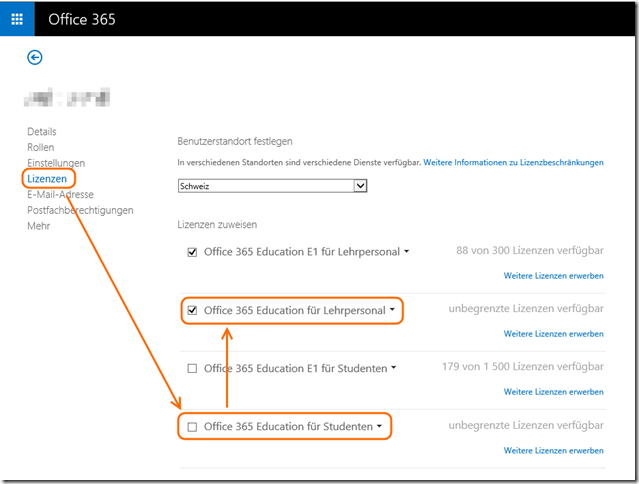Click Mehr in the sidebar
The width and height of the screenshot is (639, 484).
(39, 226)
